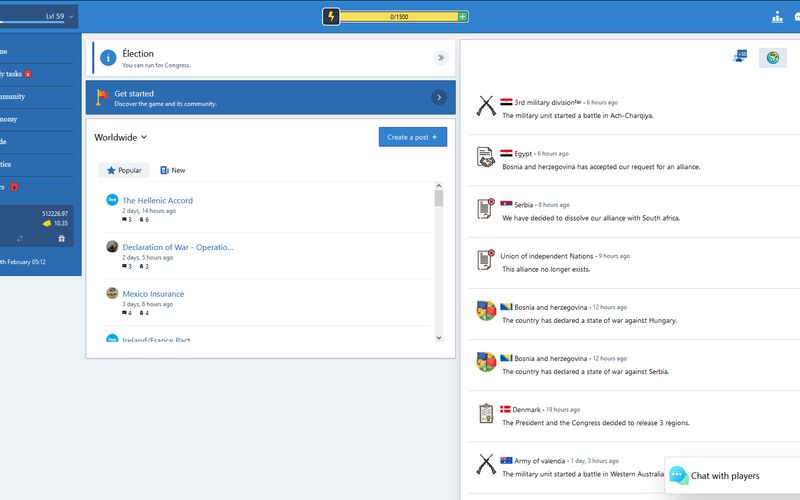
Task: Click the energy progress bar 0/1500
Action: (x=399, y=16)
